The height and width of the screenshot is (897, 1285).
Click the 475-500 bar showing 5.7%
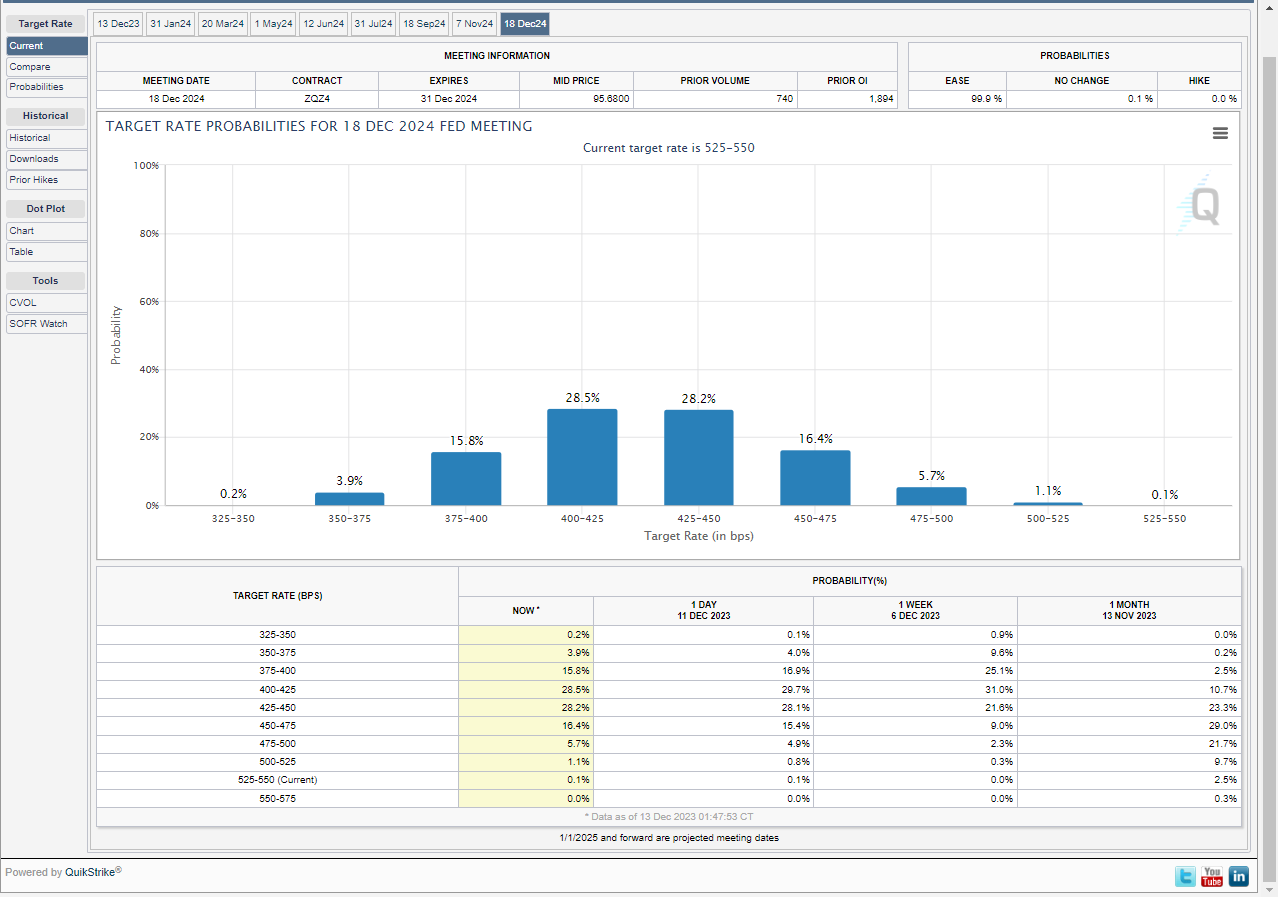[x=932, y=496]
